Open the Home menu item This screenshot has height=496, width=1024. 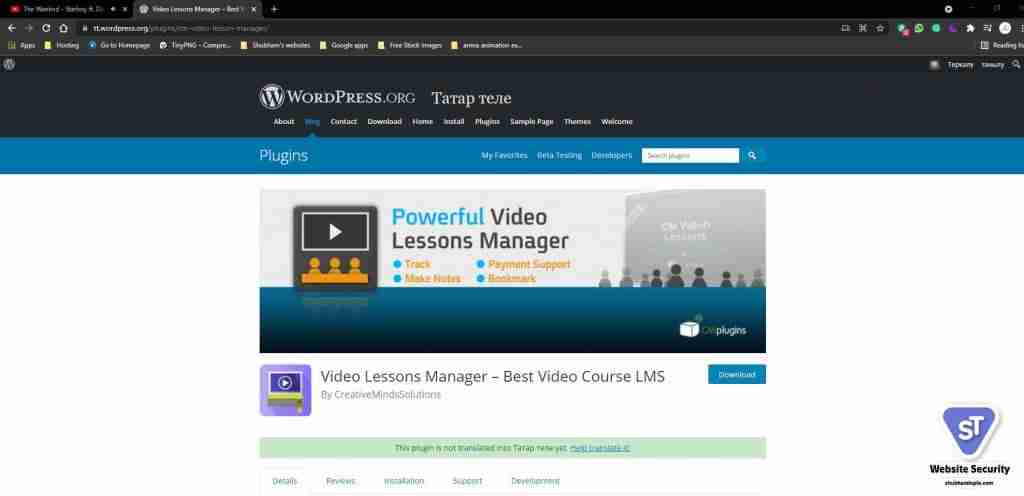[x=423, y=122]
